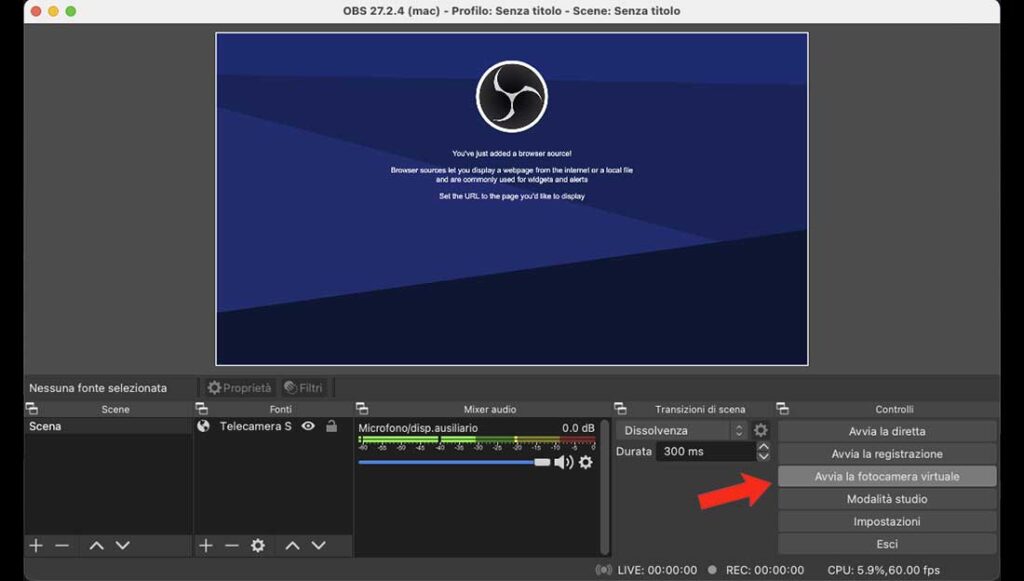Click Avvia la fotocamera virtuale button
This screenshot has width=1024, height=581.
(x=887, y=477)
